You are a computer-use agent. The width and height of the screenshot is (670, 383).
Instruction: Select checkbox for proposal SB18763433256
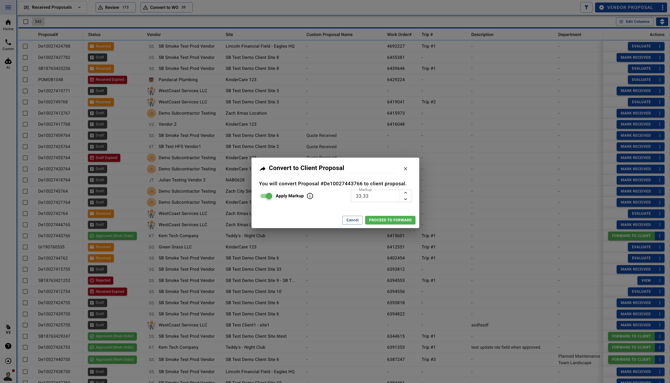pyautogui.click(x=26, y=68)
